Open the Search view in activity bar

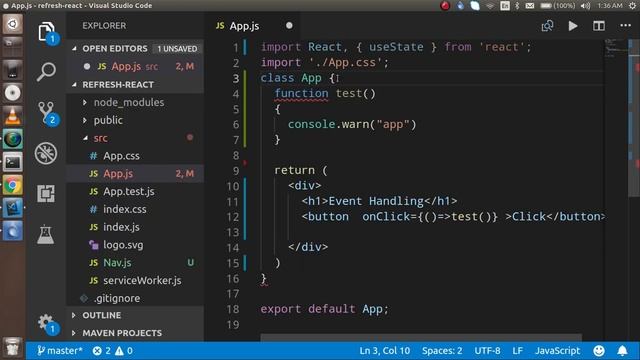[x=46, y=71]
